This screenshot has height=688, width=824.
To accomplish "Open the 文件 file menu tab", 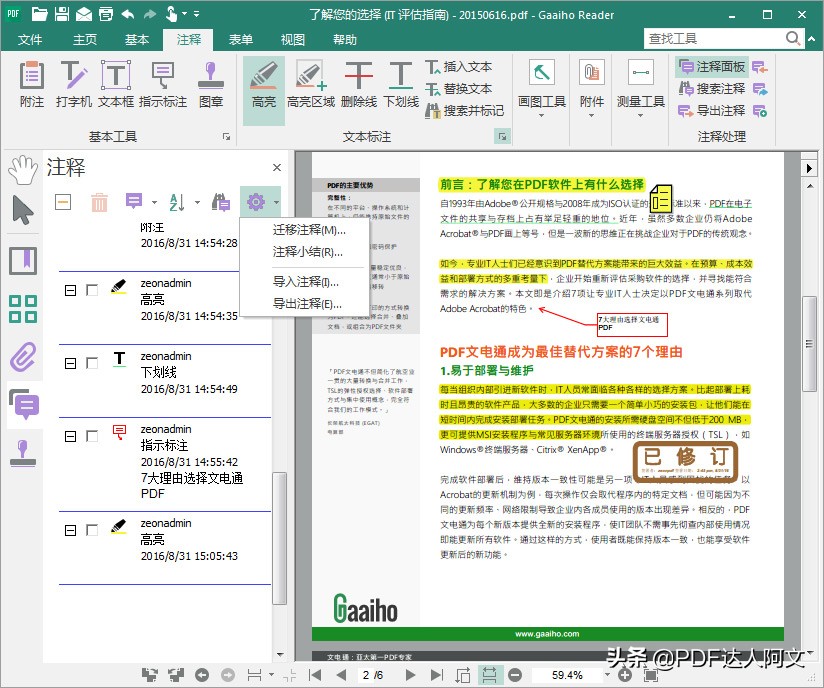I will 30,39.
